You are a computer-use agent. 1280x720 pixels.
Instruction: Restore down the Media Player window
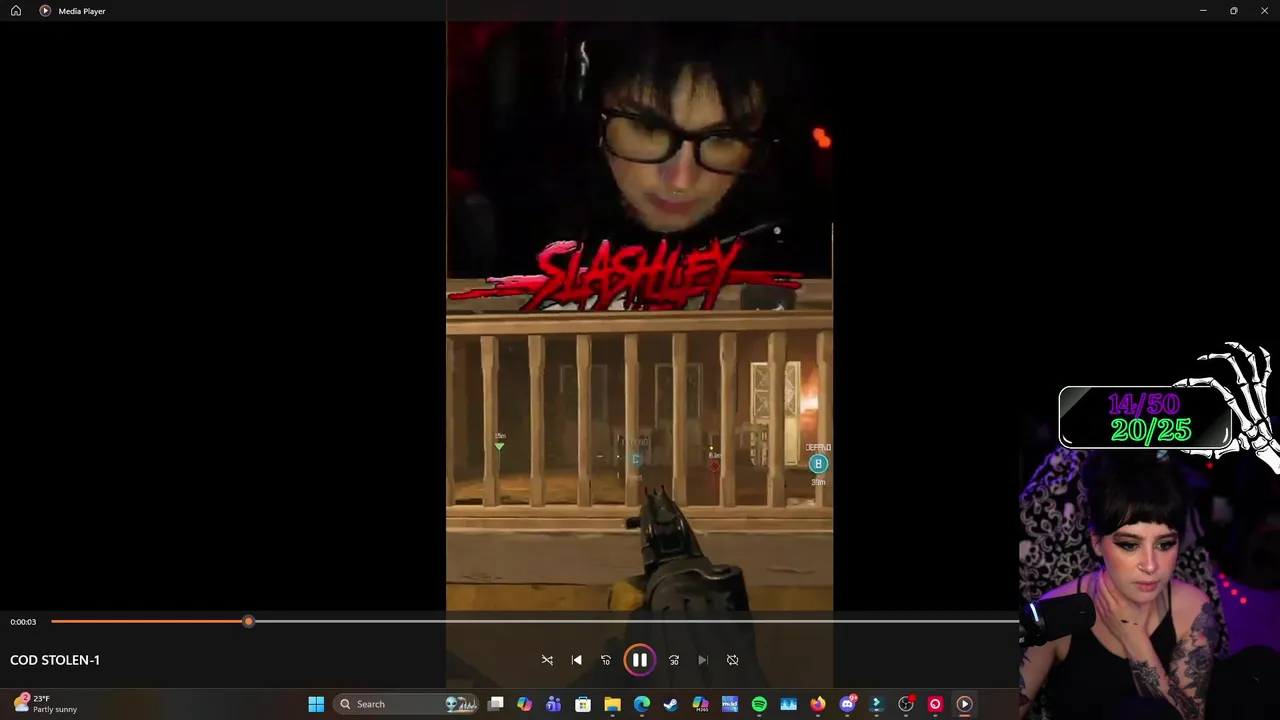click(x=1234, y=11)
